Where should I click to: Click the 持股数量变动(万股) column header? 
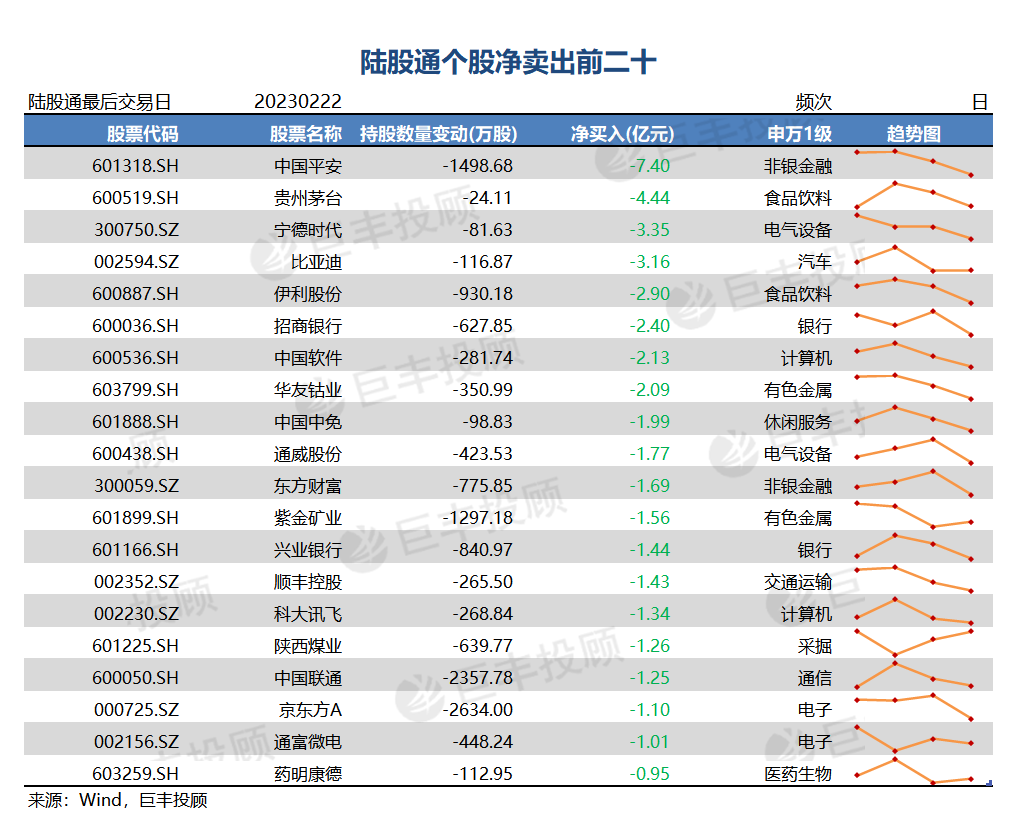[x=439, y=134]
